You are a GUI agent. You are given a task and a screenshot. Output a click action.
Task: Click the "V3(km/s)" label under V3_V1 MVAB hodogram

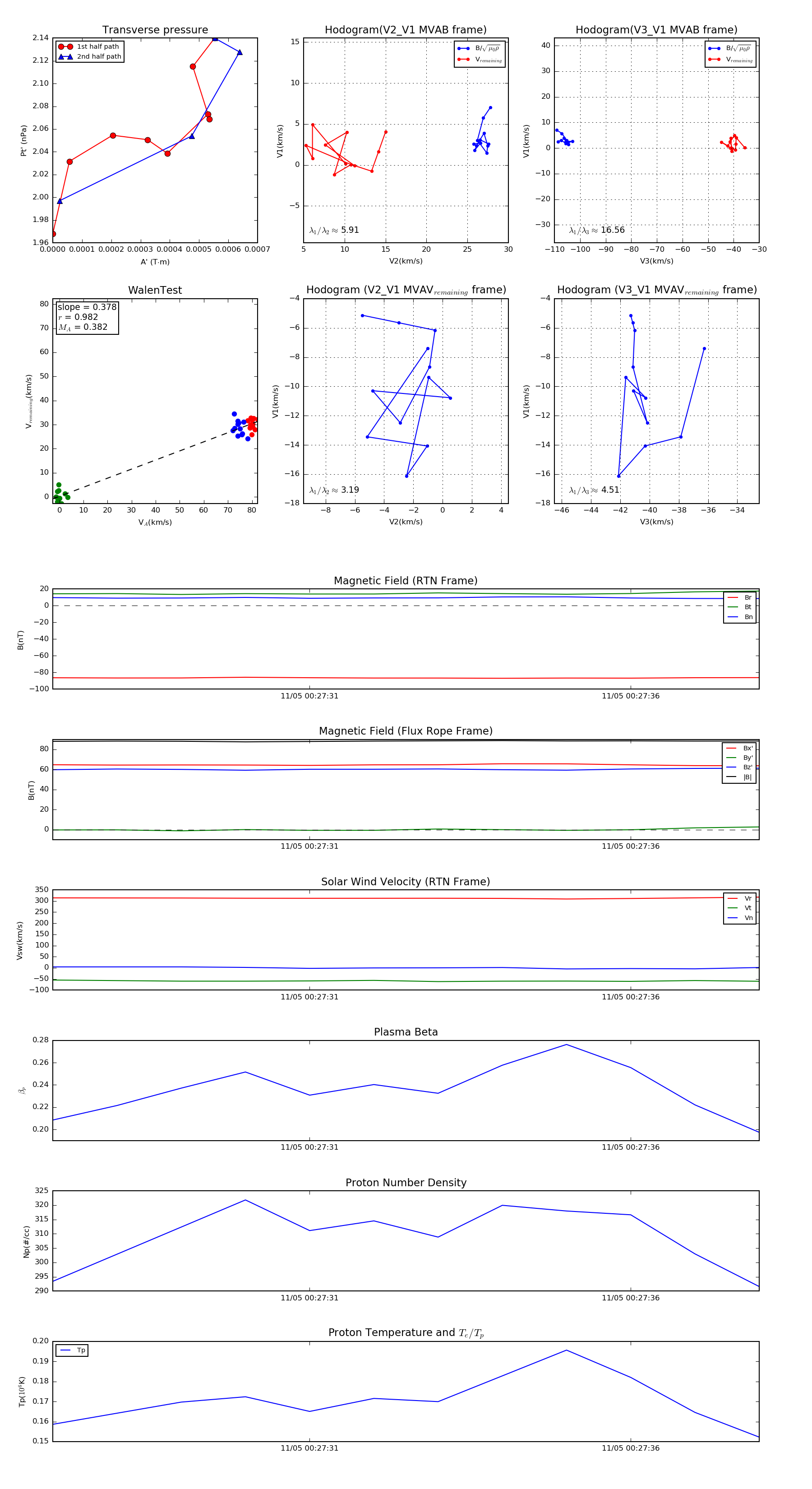(x=656, y=261)
